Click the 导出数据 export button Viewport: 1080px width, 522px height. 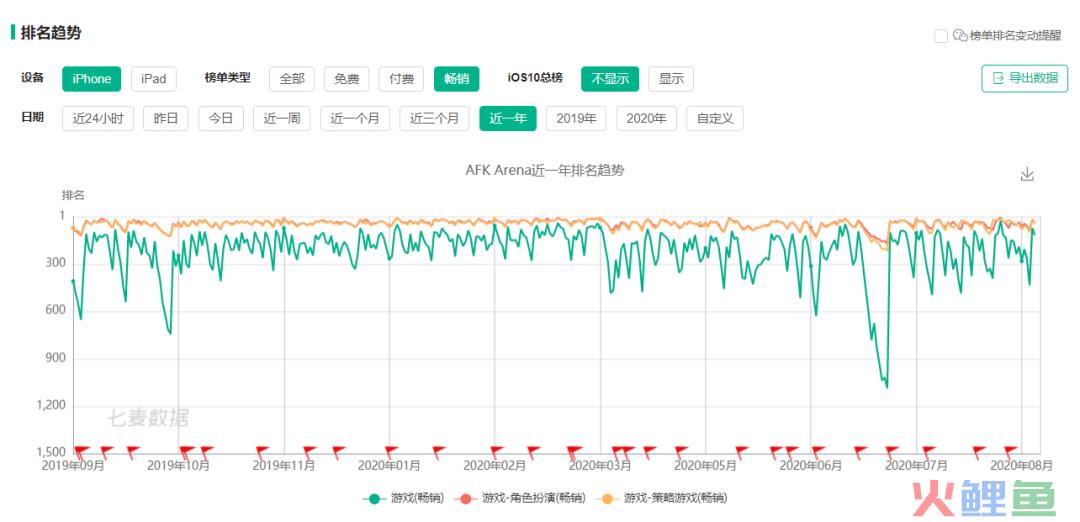[1024, 79]
